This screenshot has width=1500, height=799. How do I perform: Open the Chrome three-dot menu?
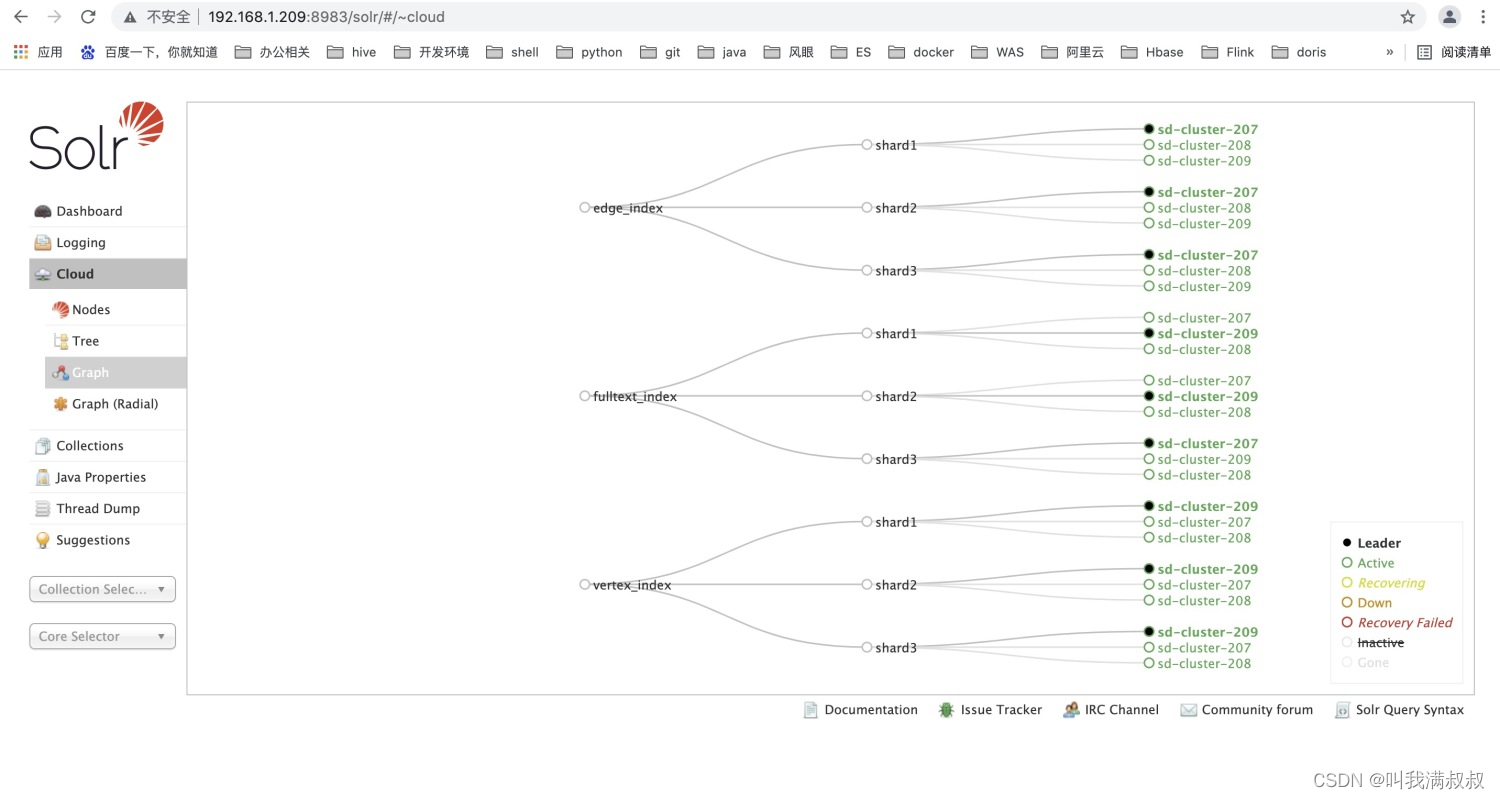(x=1483, y=17)
